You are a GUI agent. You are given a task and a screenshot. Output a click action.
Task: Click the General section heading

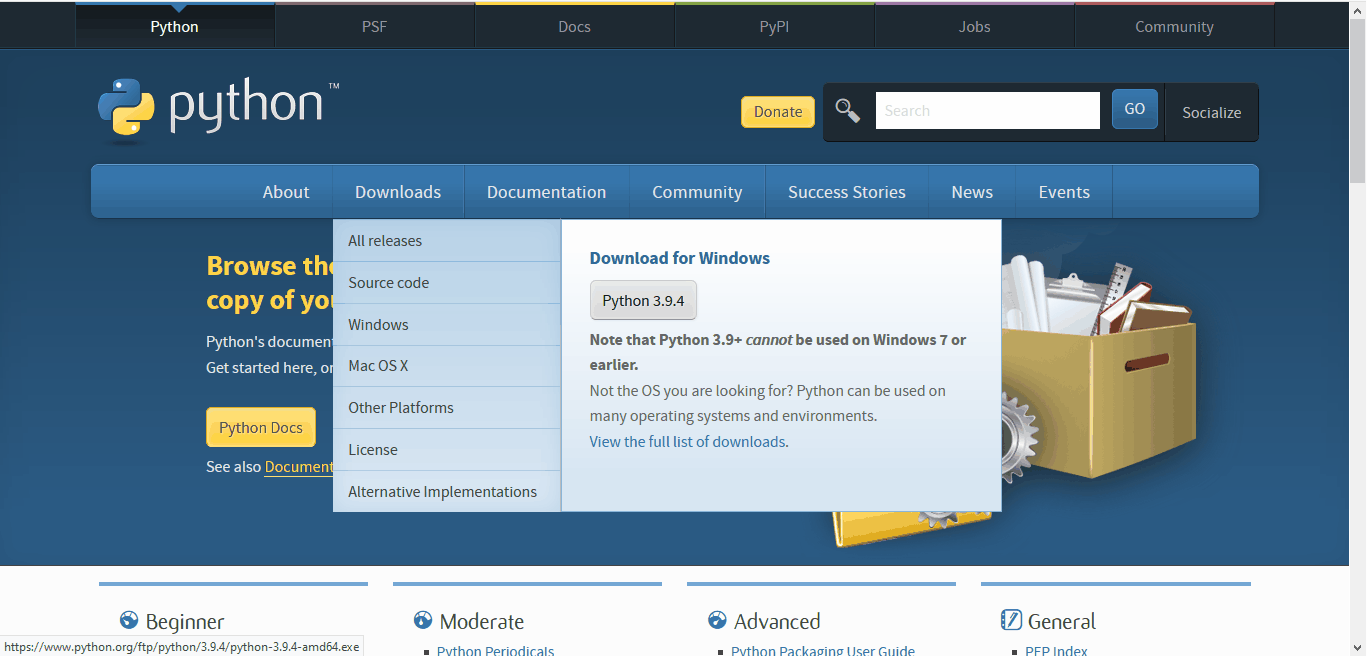(1062, 621)
